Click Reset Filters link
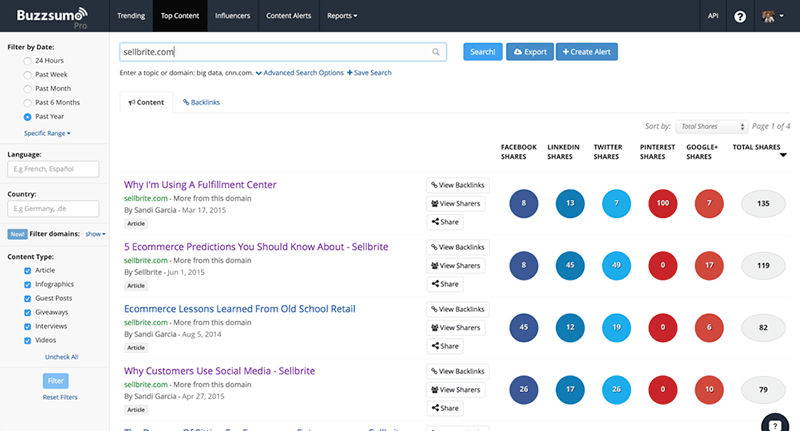This screenshot has height=431, width=800. tap(60, 397)
